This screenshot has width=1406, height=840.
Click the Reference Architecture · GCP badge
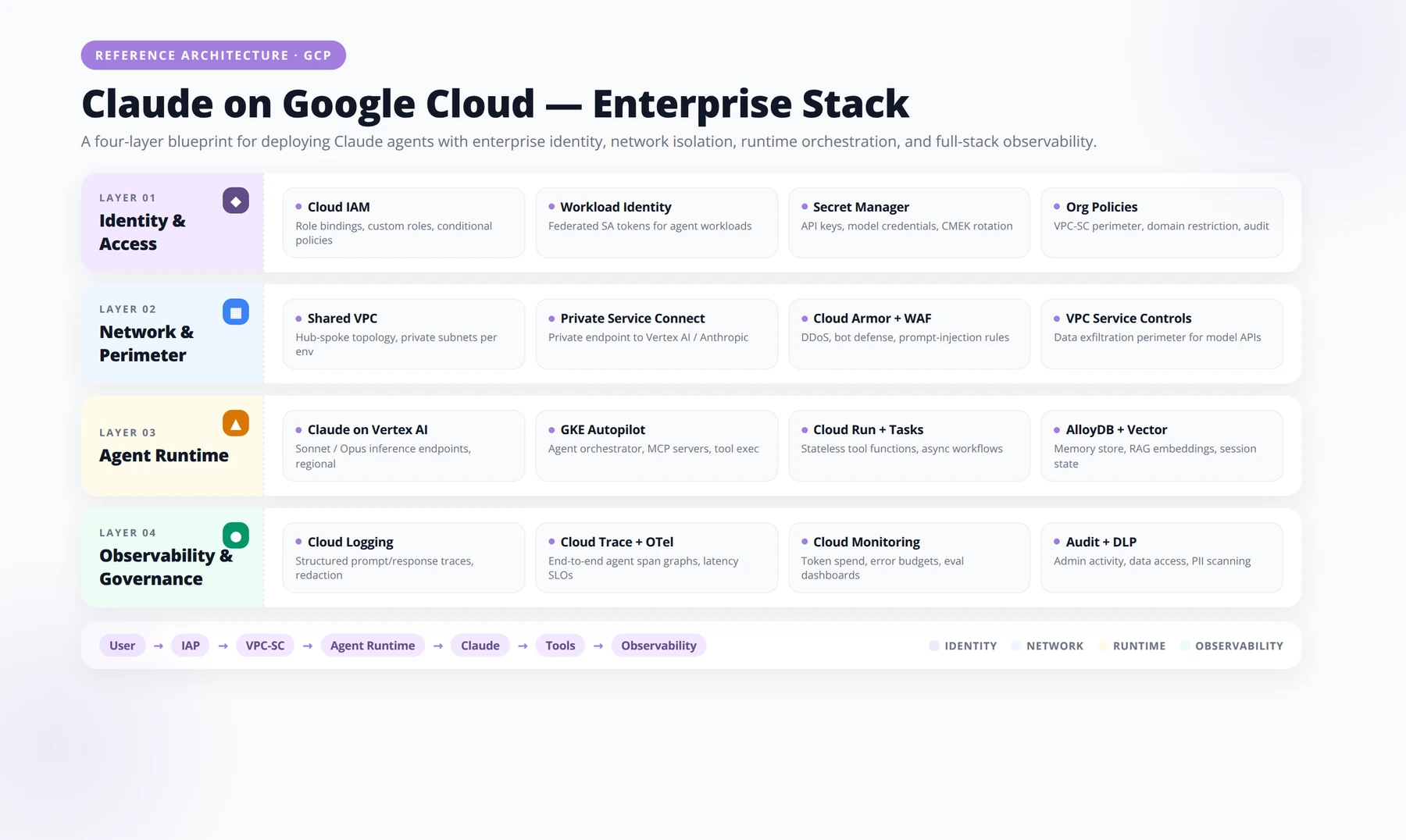tap(213, 55)
